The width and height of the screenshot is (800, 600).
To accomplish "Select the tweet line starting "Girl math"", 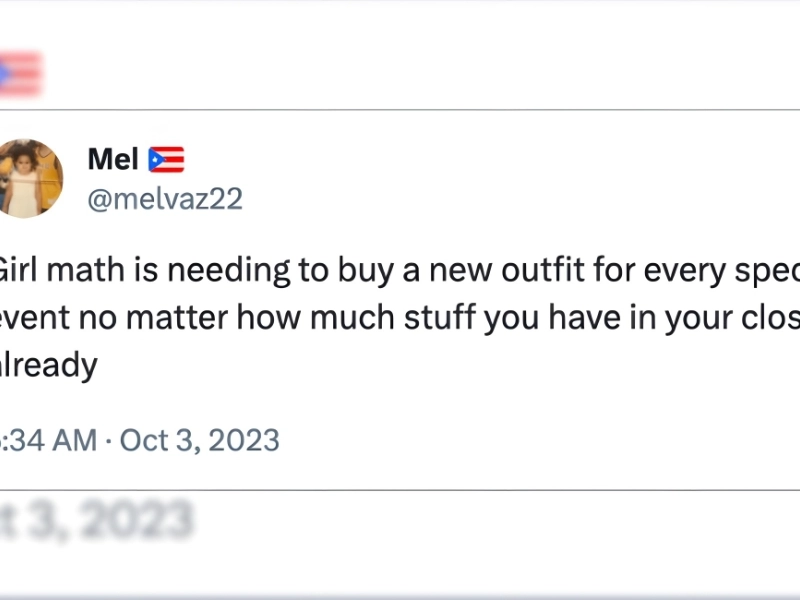I will click(400, 271).
